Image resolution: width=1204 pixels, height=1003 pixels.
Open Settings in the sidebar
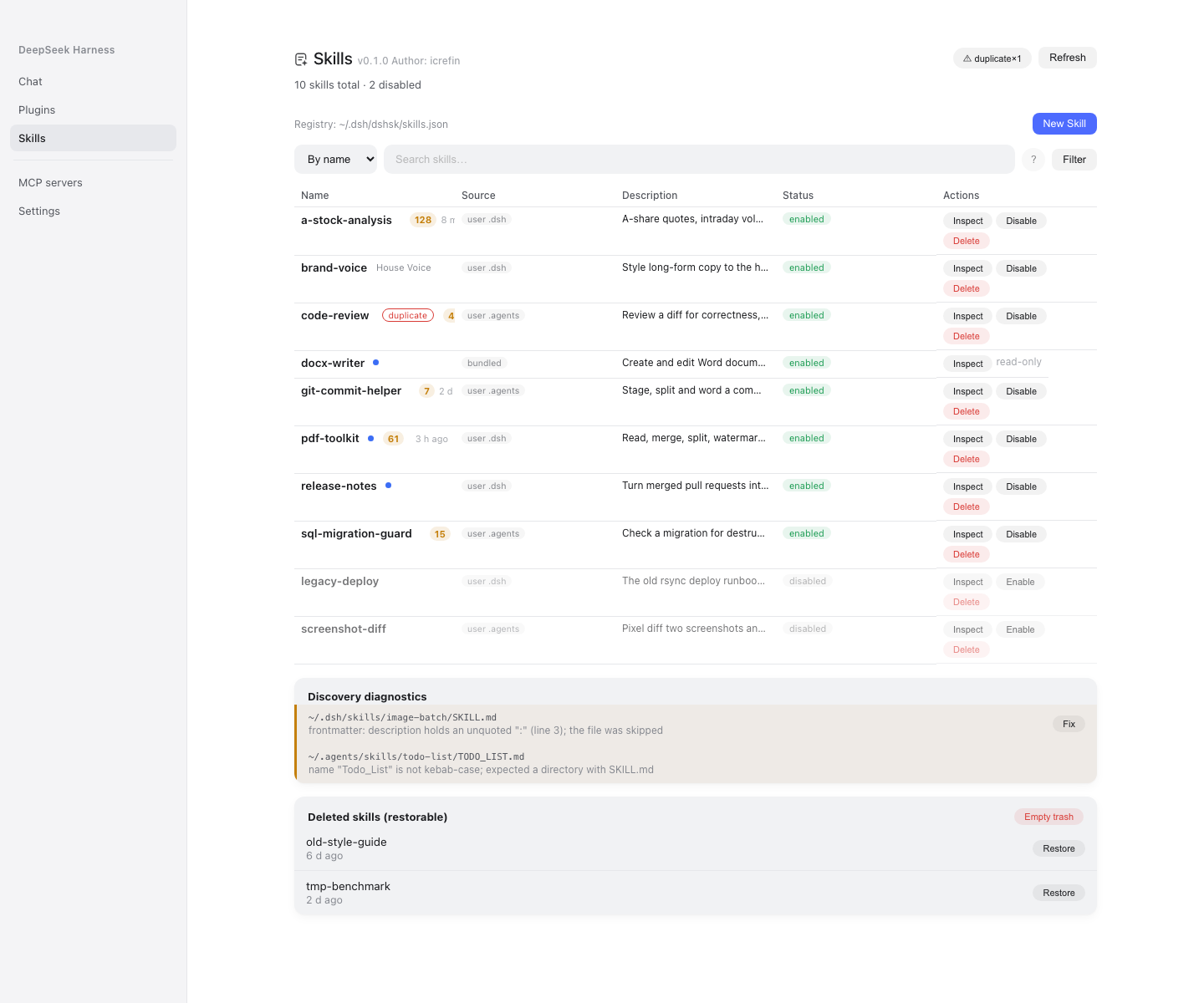(x=93, y=211)
